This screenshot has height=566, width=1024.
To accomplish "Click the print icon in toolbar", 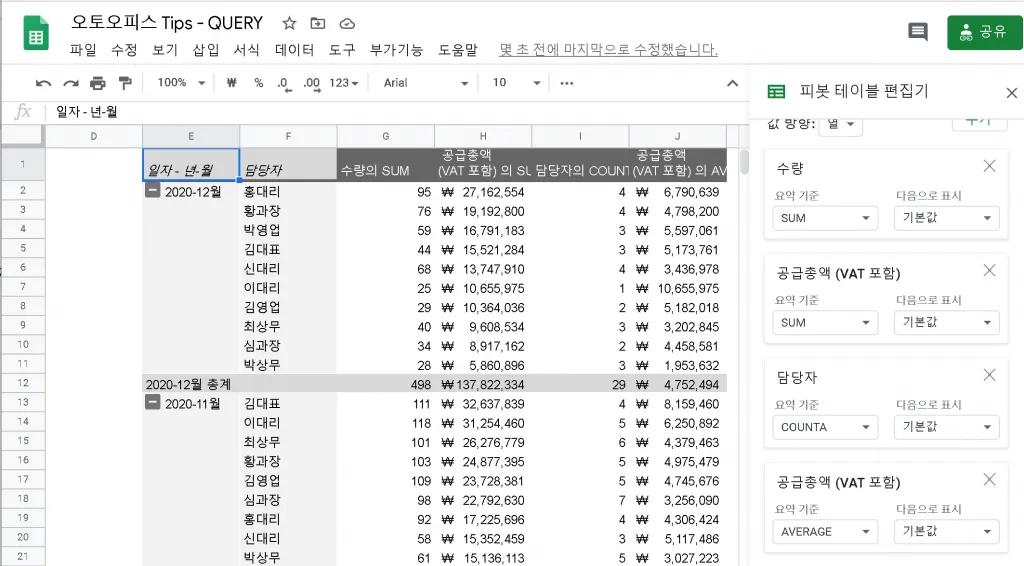I will tap(97, 83).
